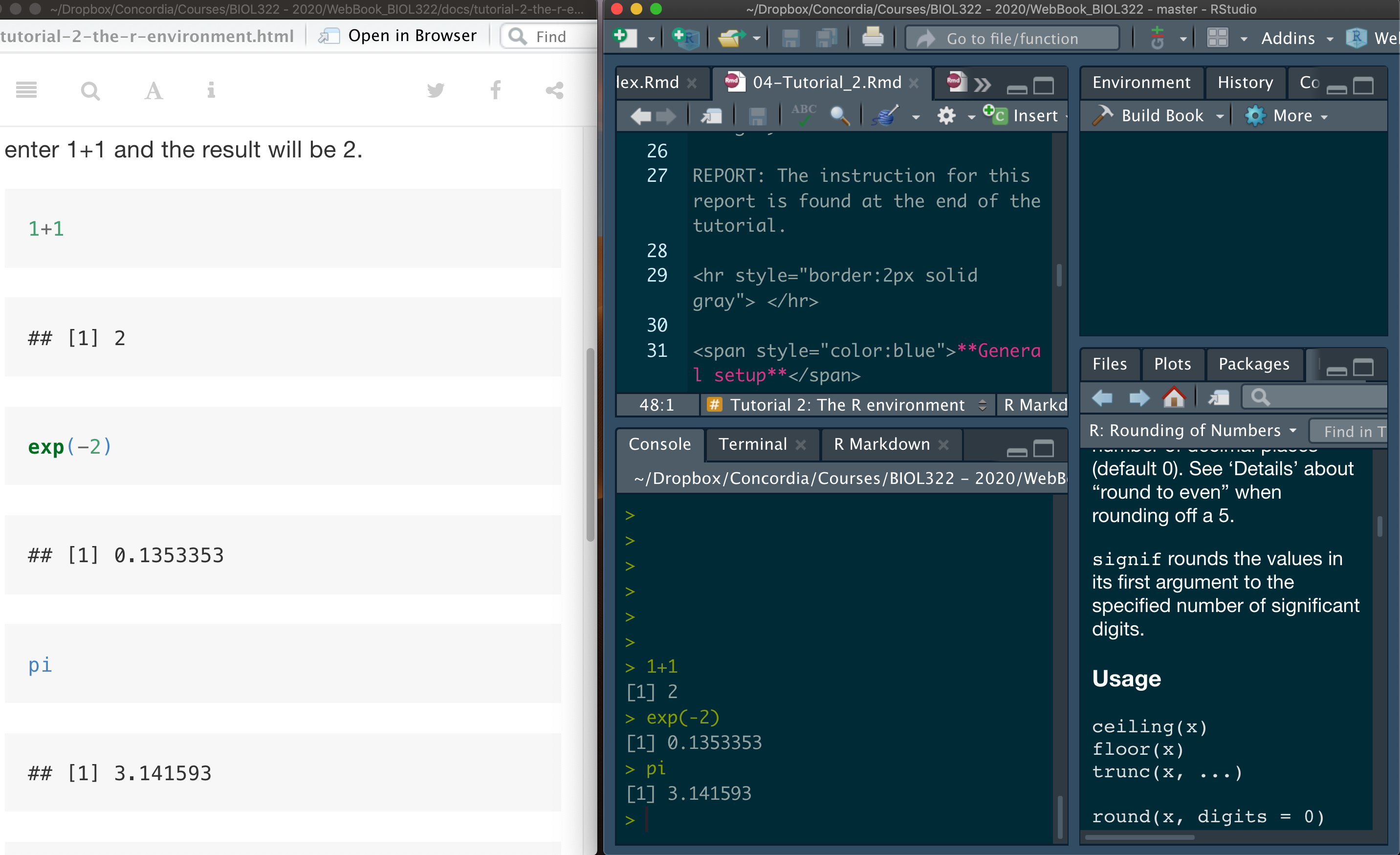
Task: Open the knit options gear icon
Action: [x=946, y=116]
